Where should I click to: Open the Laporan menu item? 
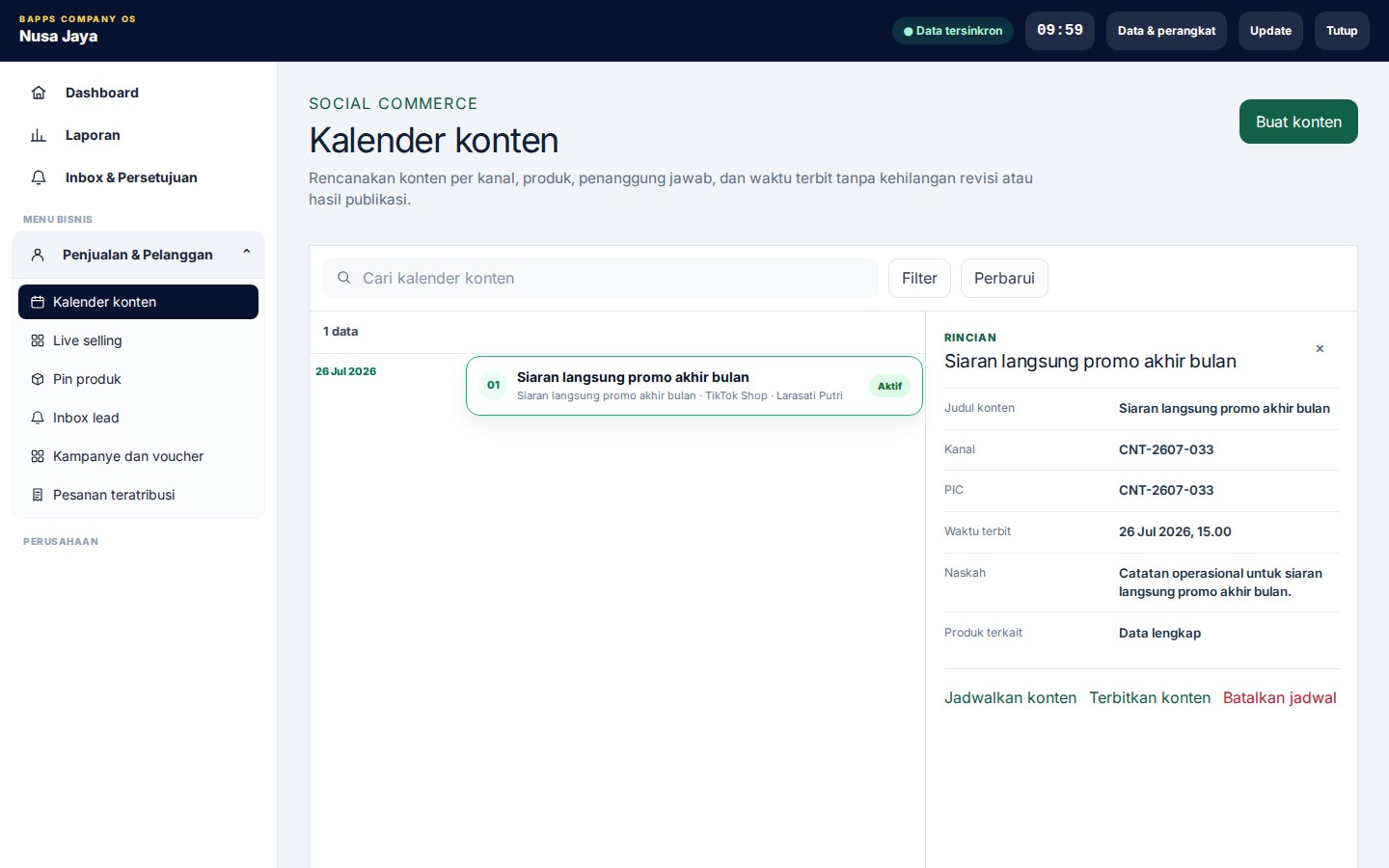click(138, 135)
